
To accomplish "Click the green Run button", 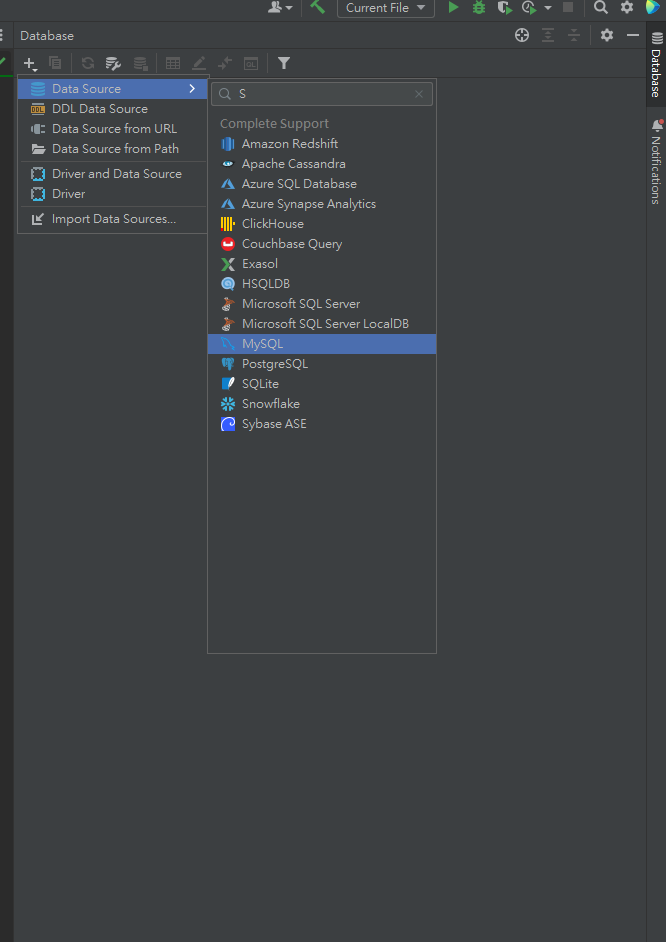I will (x=453, y=7).
